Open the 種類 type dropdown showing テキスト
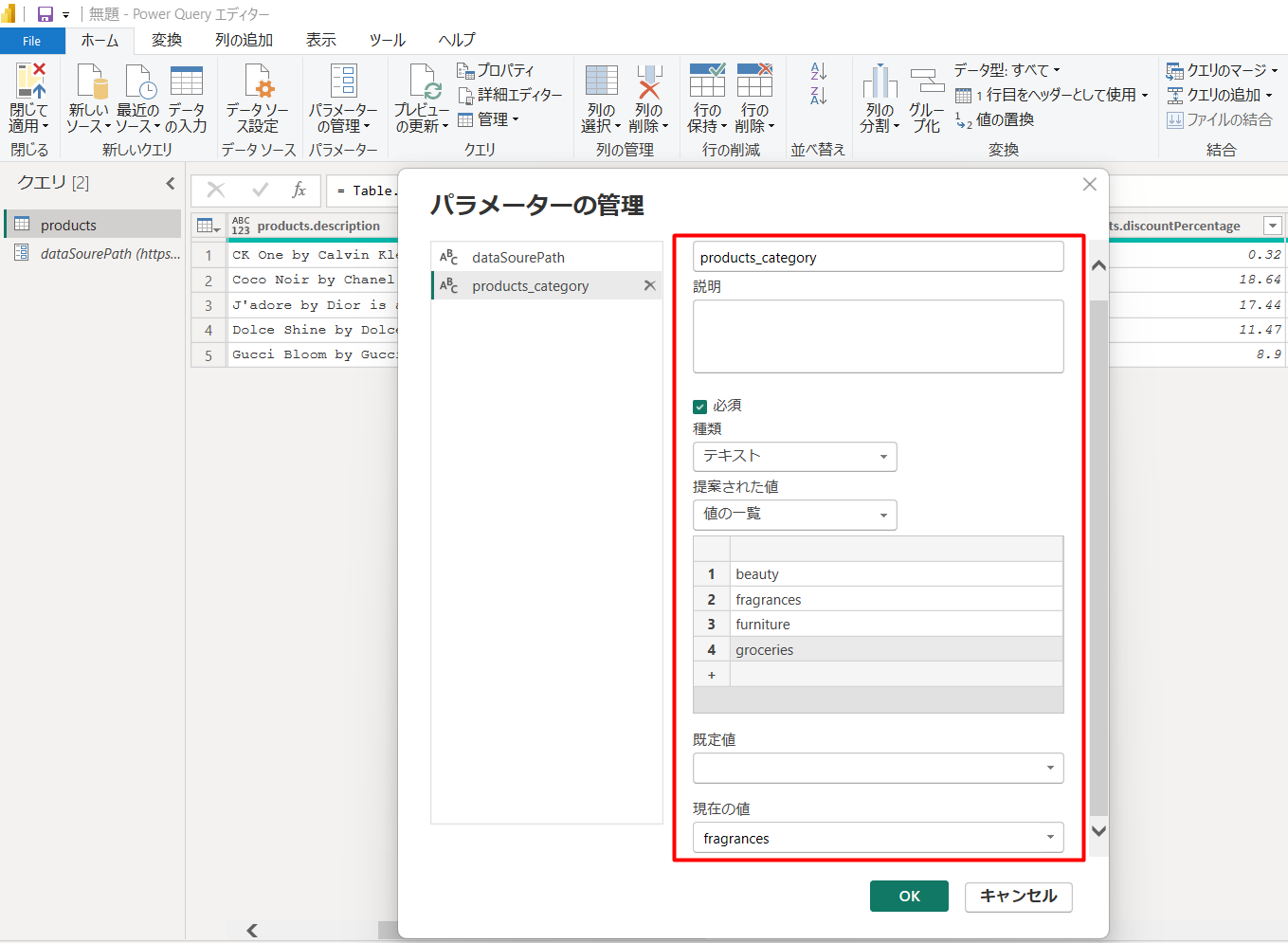 [x=794, y=457]
